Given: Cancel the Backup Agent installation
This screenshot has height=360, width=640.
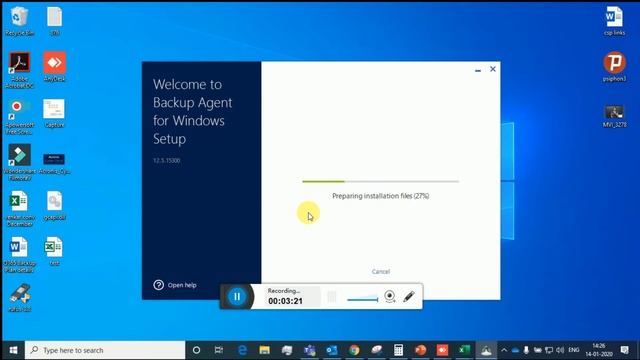Looking at the screenshot, I should point(380,271).
